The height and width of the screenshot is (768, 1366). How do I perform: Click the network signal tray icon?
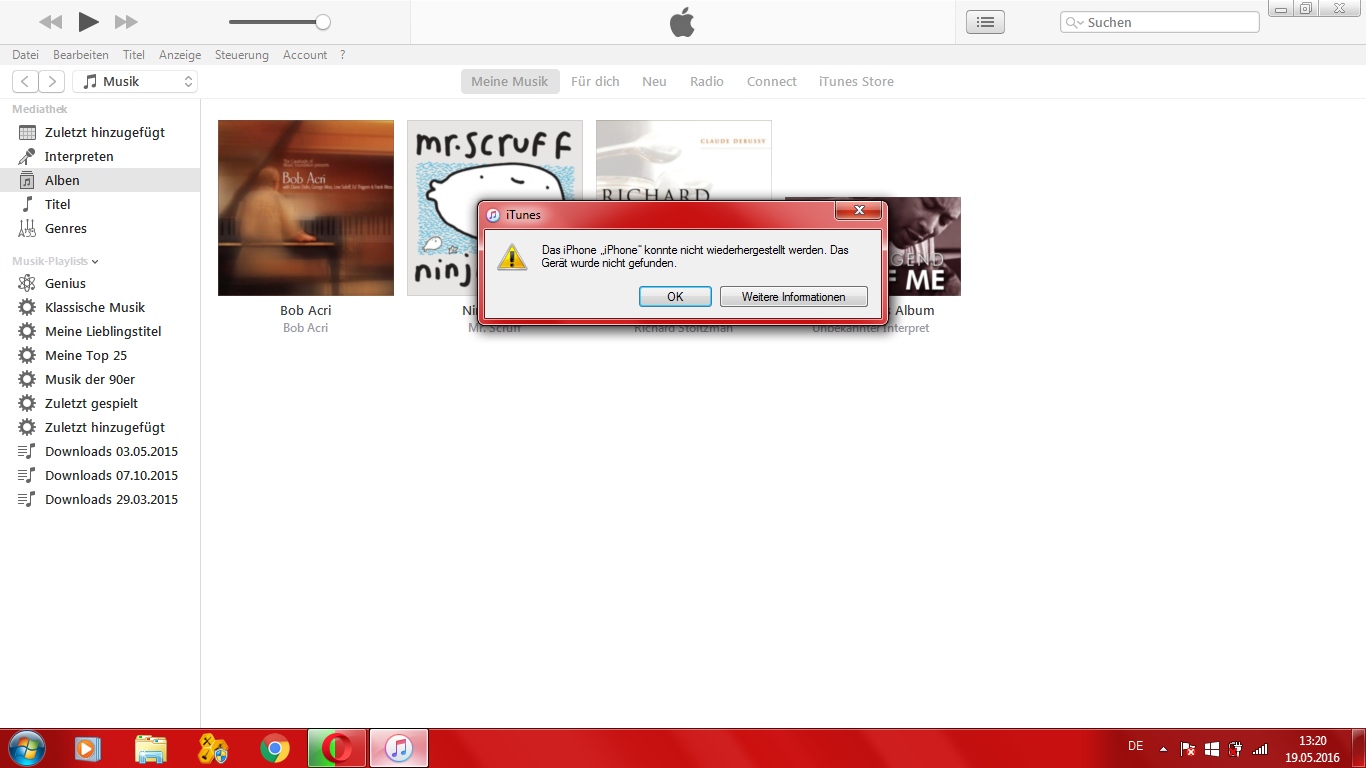point(1260,748)
